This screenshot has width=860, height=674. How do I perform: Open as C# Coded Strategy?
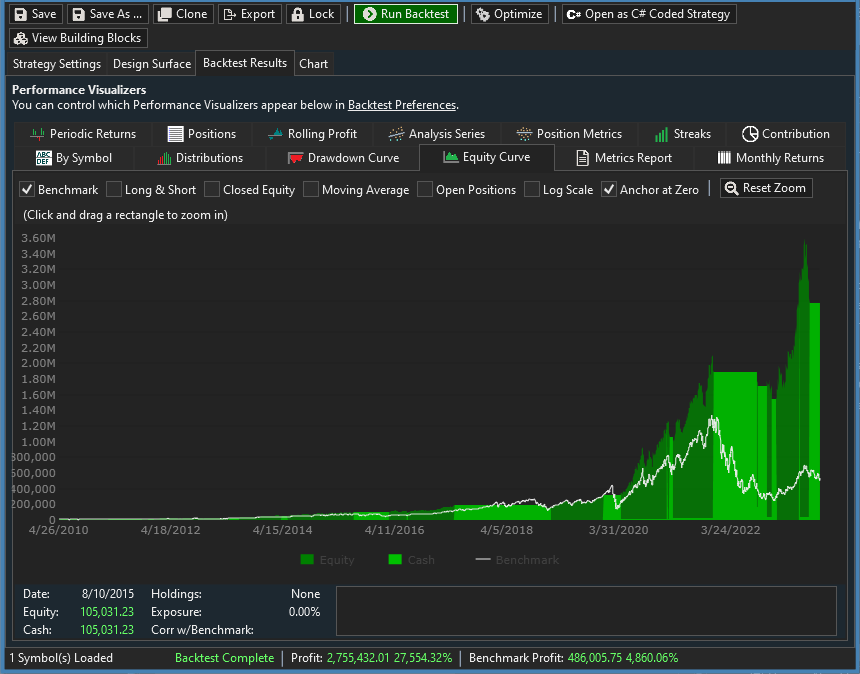tap(574, 14)
